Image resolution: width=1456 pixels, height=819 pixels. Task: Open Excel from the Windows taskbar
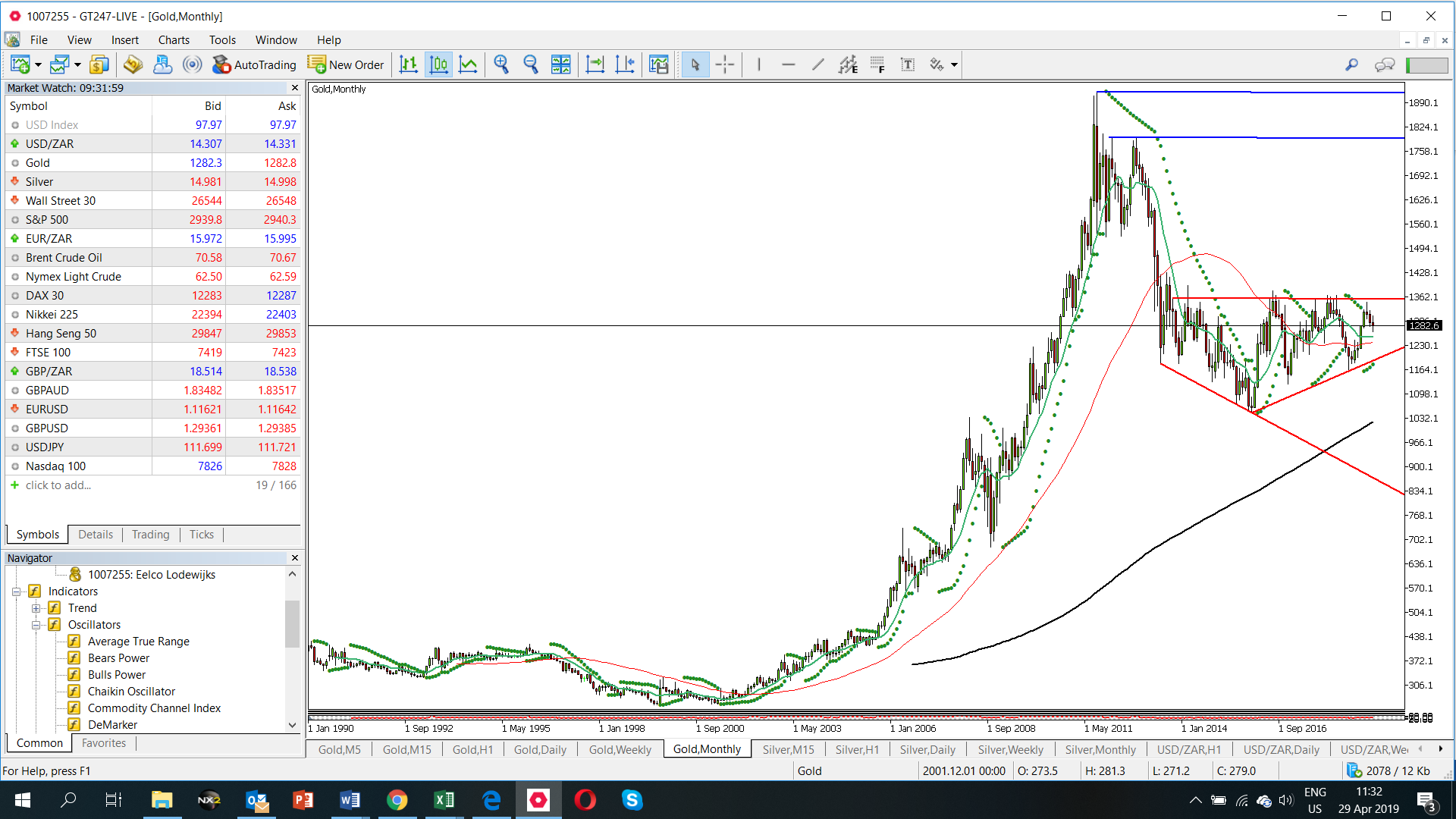coord(444,800)
